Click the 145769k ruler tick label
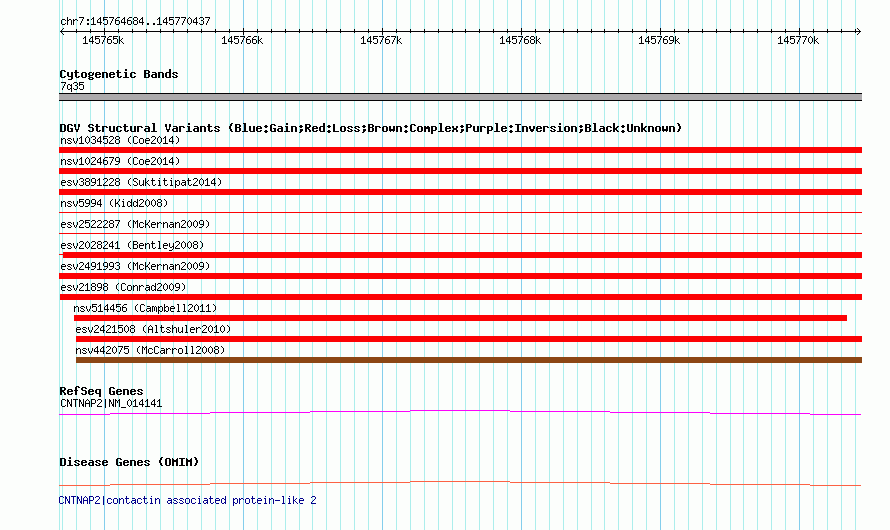Image resolution: width=890 pixels, height=530 pixels. point(659,40)
